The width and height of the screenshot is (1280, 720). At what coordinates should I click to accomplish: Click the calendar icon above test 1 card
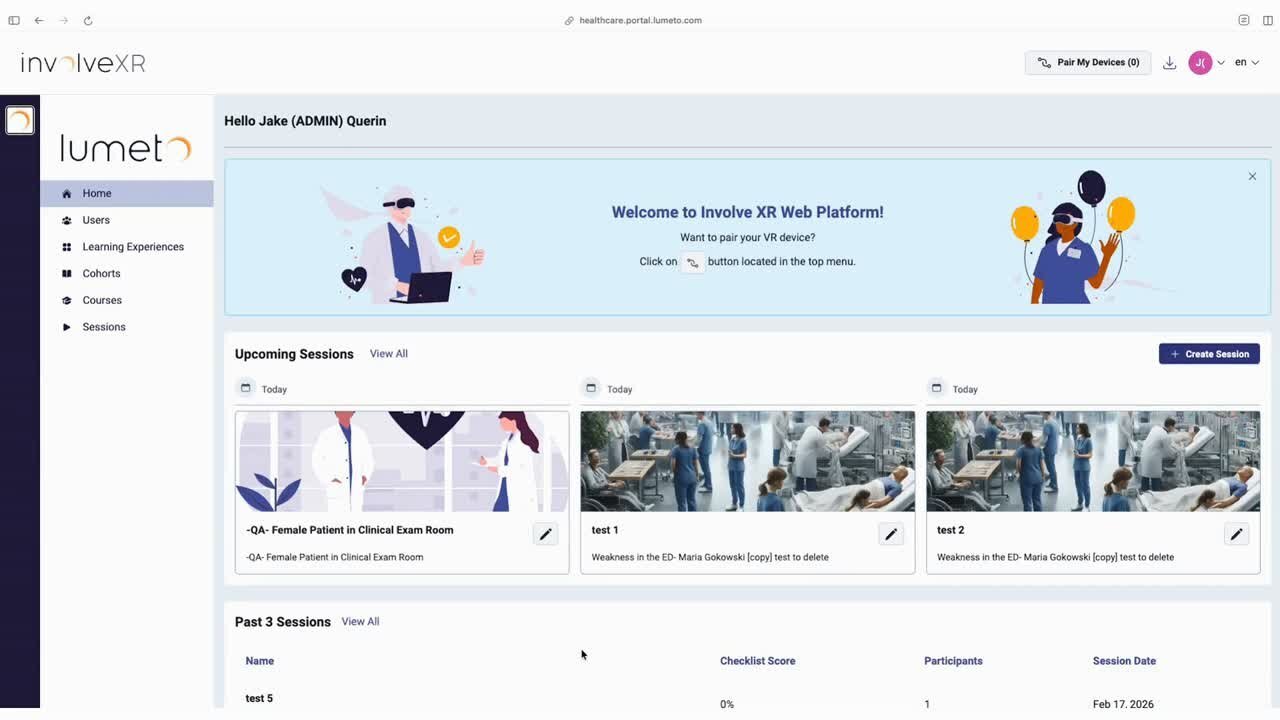[591, 388]
